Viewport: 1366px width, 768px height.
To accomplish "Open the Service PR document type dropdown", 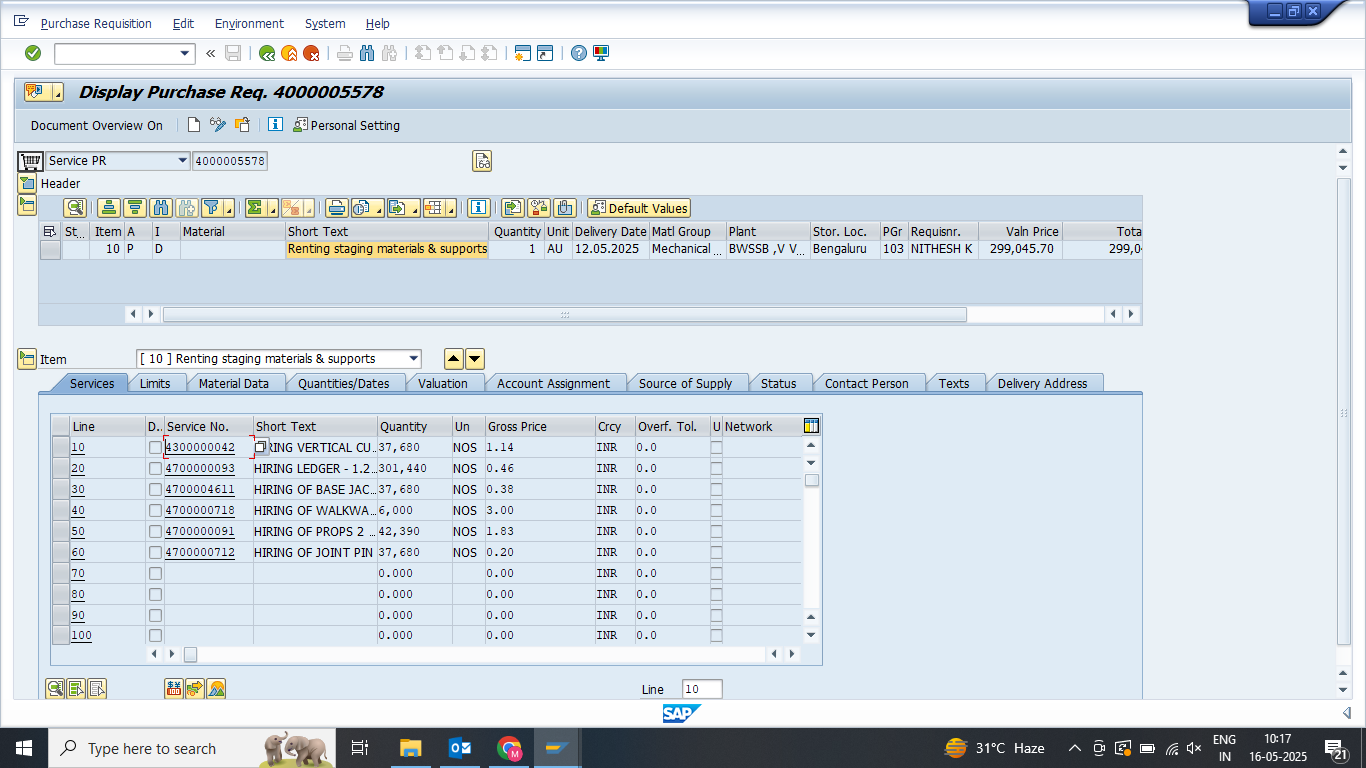I will pos(182,161).
